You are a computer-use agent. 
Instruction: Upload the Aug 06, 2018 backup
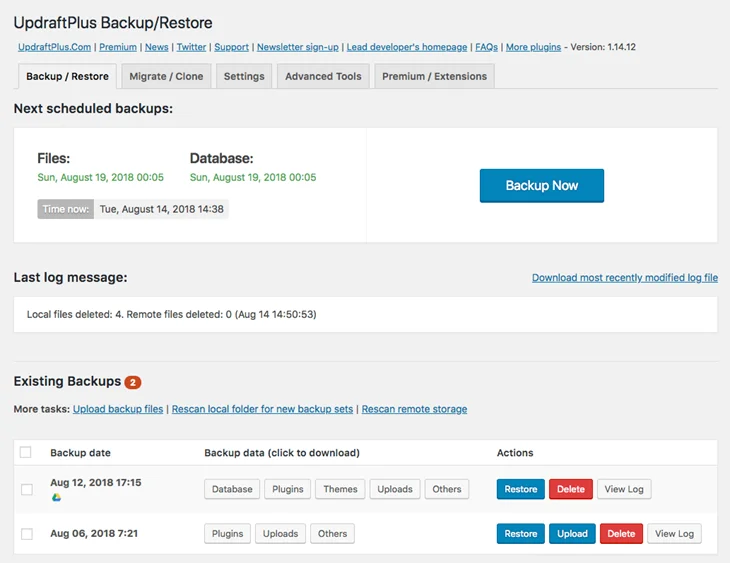572,534
